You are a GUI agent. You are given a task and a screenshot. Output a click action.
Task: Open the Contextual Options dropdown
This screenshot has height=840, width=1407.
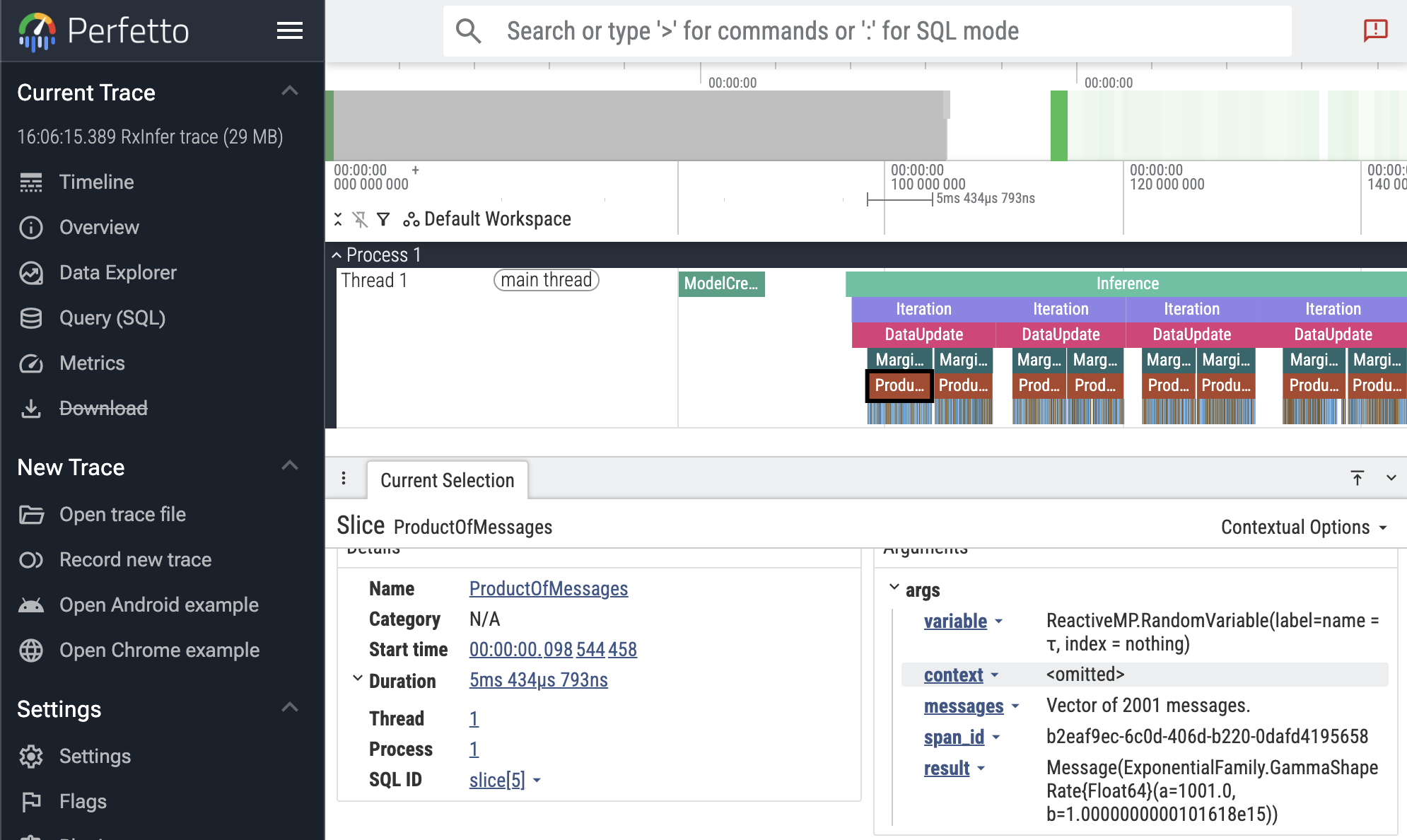click(1304, 527)
